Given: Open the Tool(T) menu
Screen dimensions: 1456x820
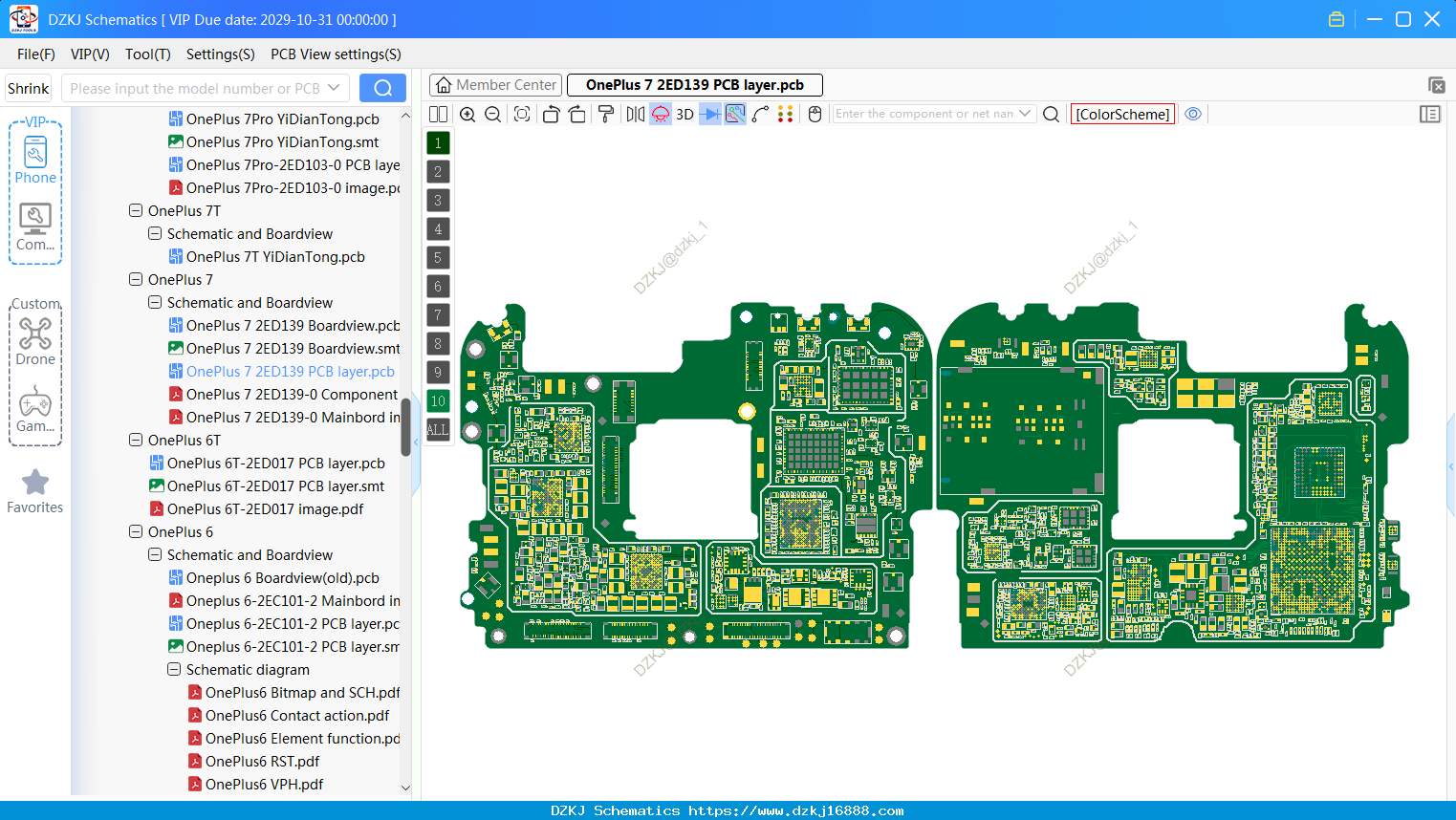Looking at the screenshot, I should 148,54.
